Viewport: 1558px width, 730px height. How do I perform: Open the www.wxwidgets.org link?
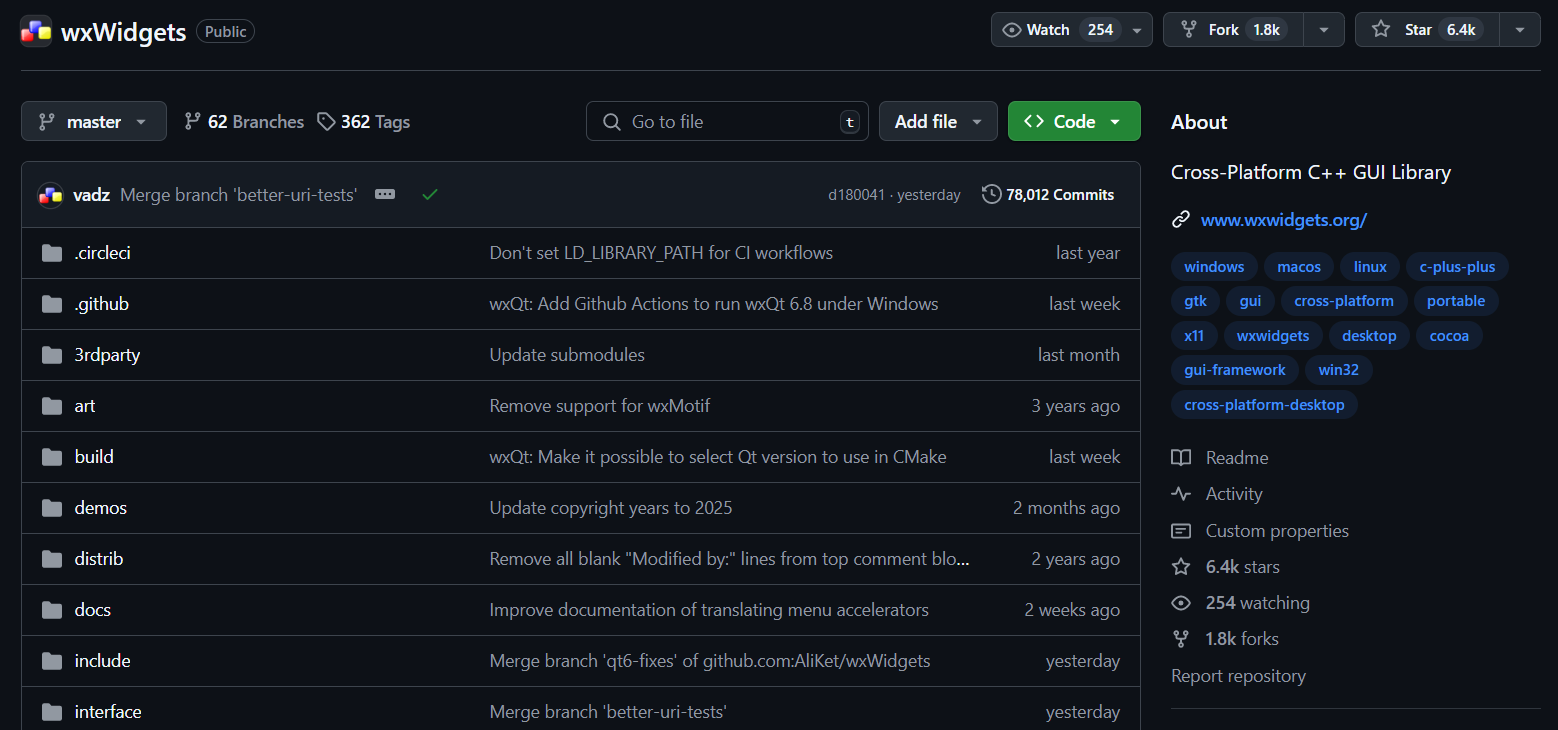1283,220
